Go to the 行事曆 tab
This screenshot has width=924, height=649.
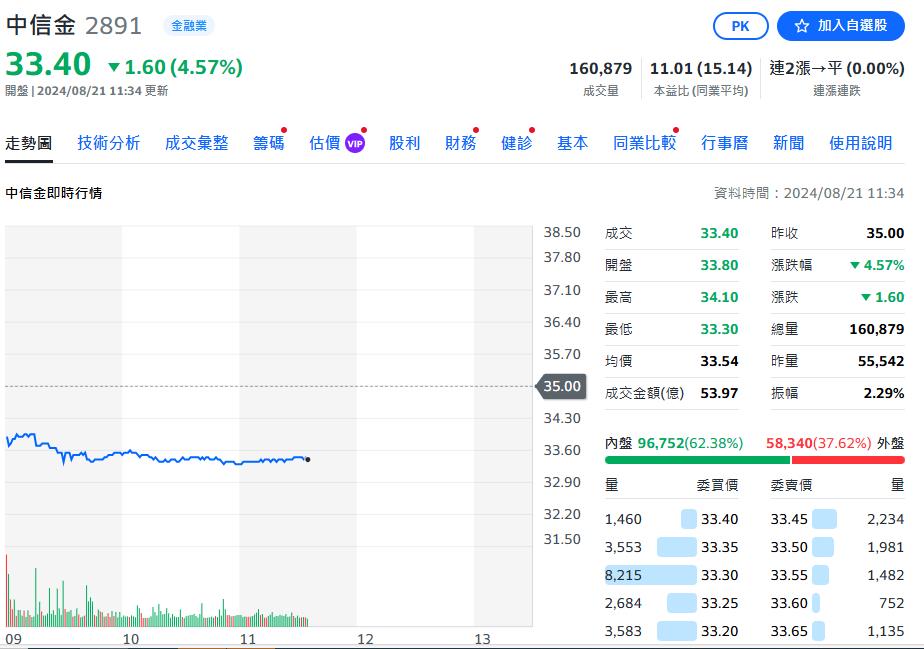tap(724, 143)
